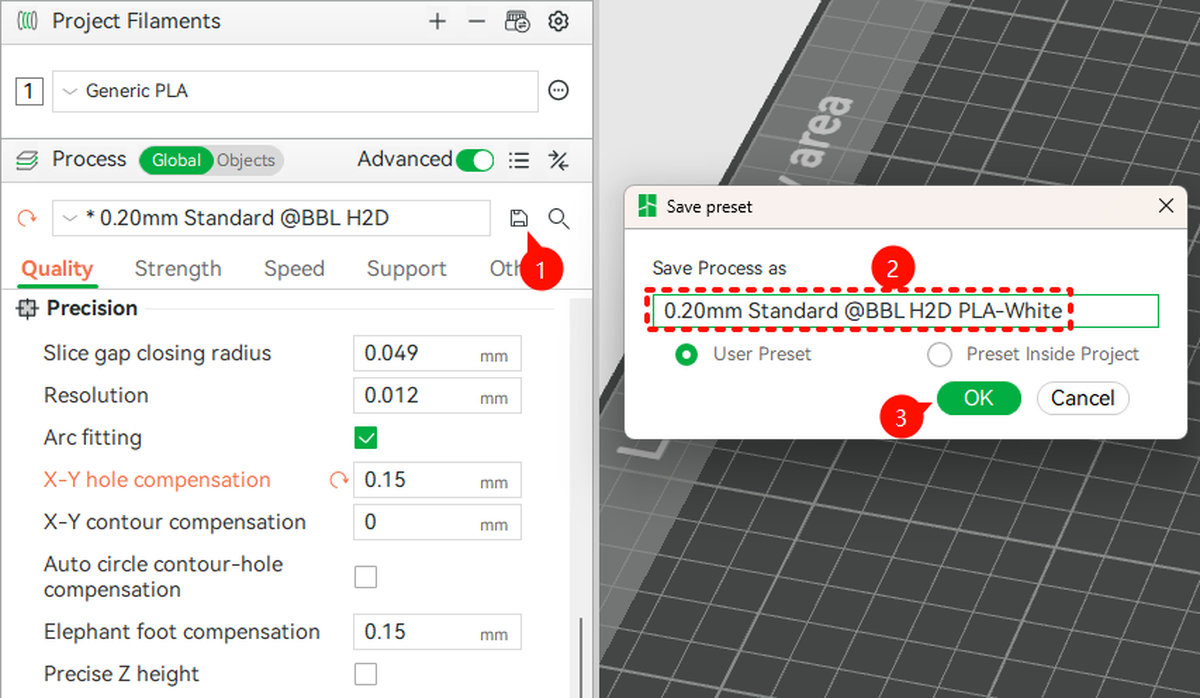Edit the Slice gap closing radius field
Screen dimensions: 1200x698
(x=437, y=354)
